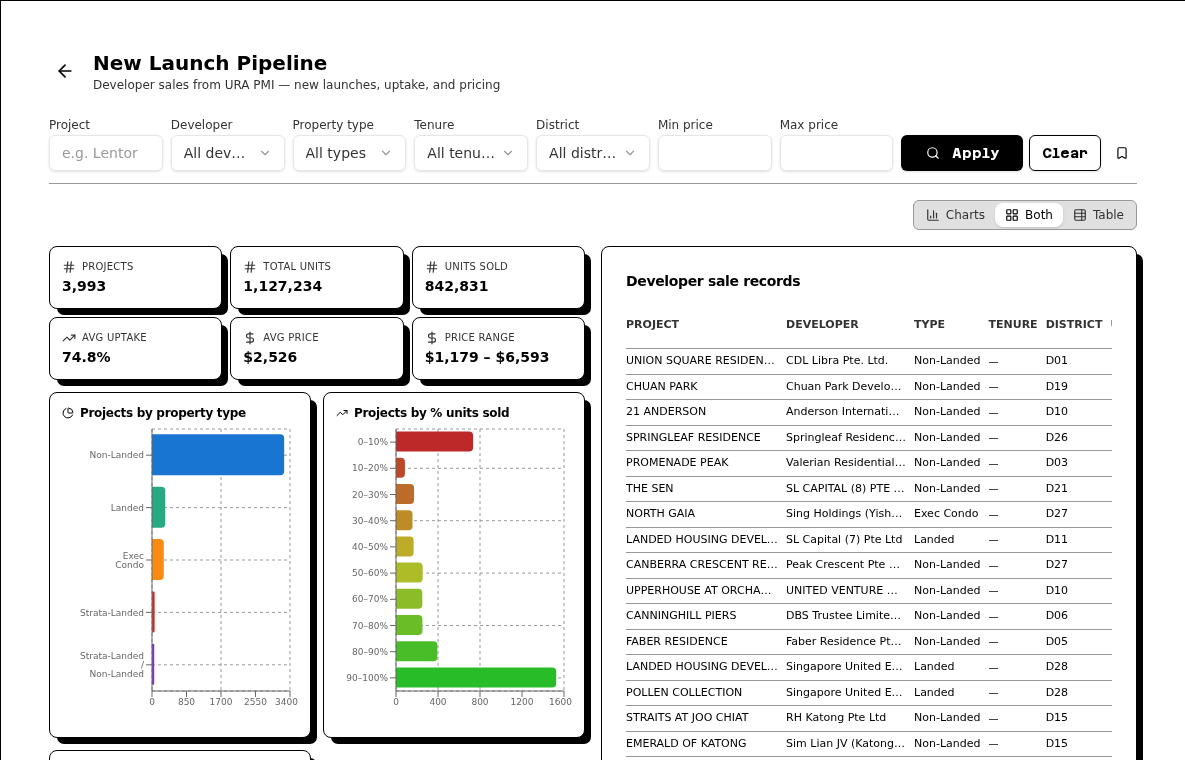Click the trend icon beside Projects by % units sold
Viewport: 1185px width, 760px height.
click(x=342, y=413)
